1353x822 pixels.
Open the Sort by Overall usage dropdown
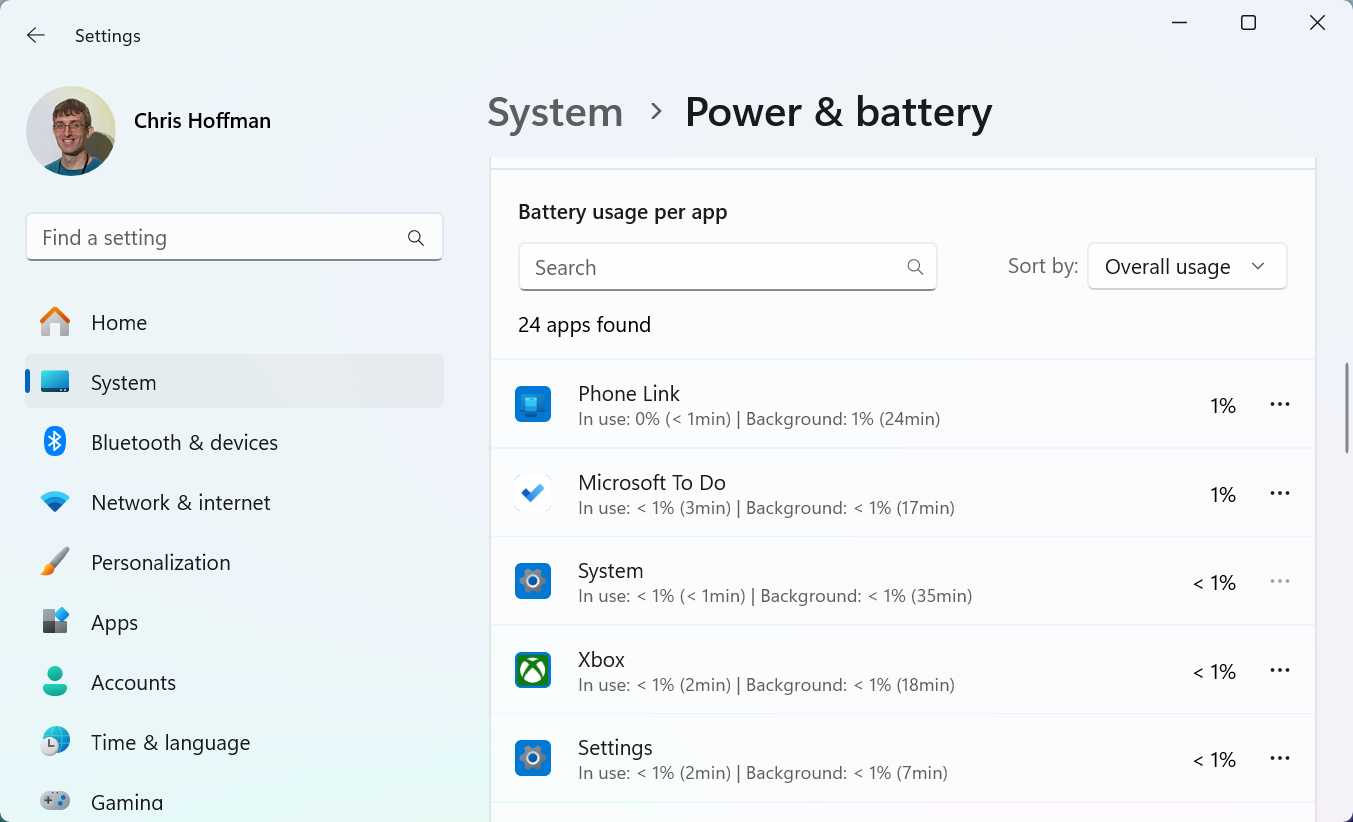pyautogui.click(x=1187, y=266)
